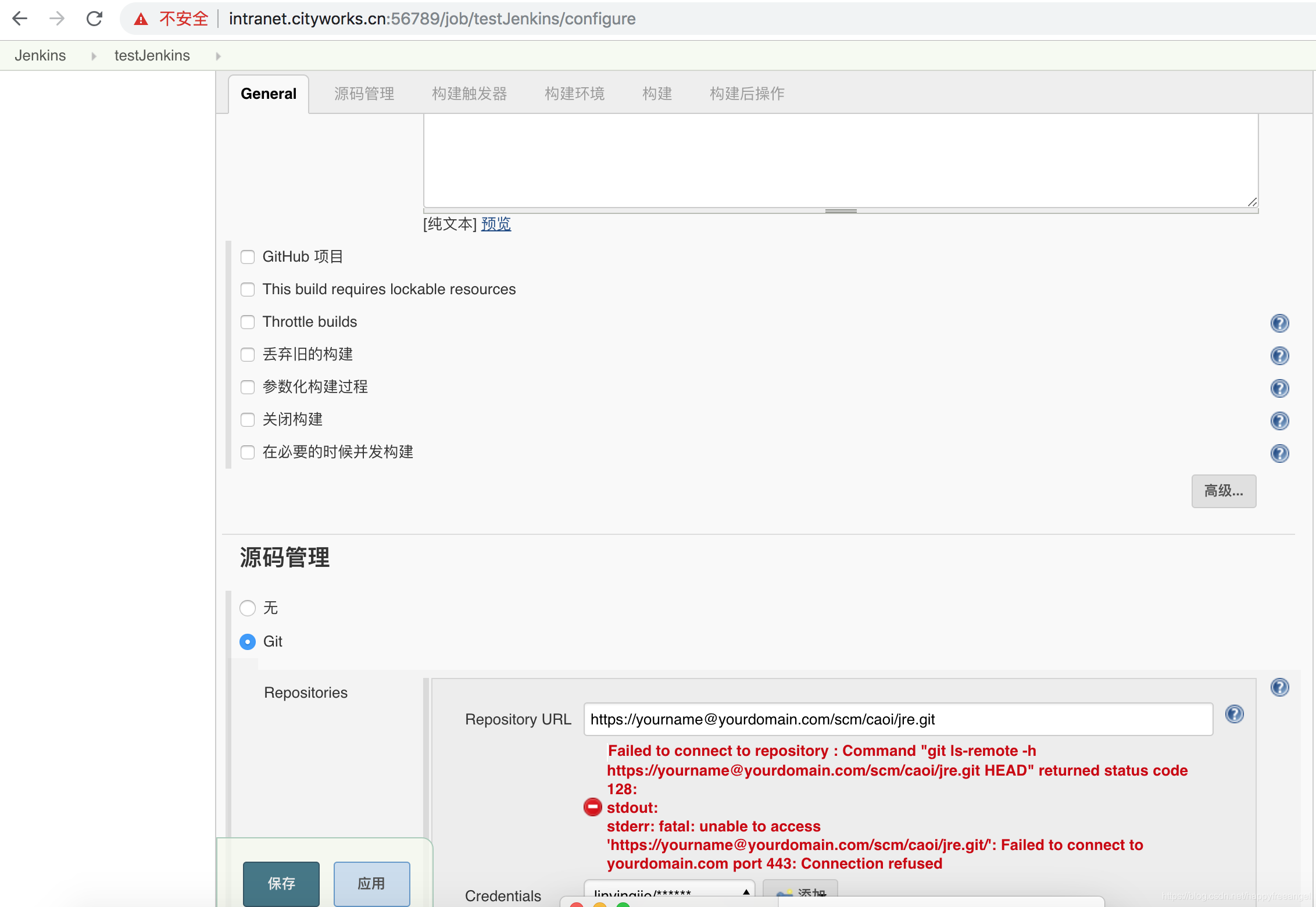The height and width of the screenshot is (907, 1316).
Task: Click help icon beside 参数化构建过程
Action: tap(1279, 388)
